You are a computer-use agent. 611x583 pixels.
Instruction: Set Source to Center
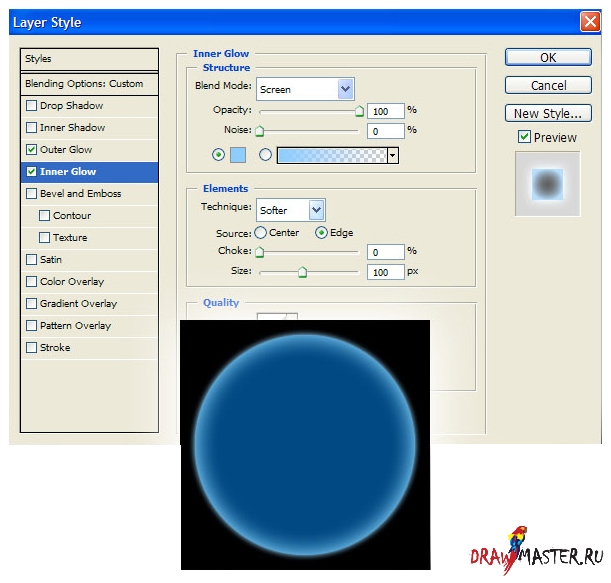pyautogui.click(x=260, y=233)
